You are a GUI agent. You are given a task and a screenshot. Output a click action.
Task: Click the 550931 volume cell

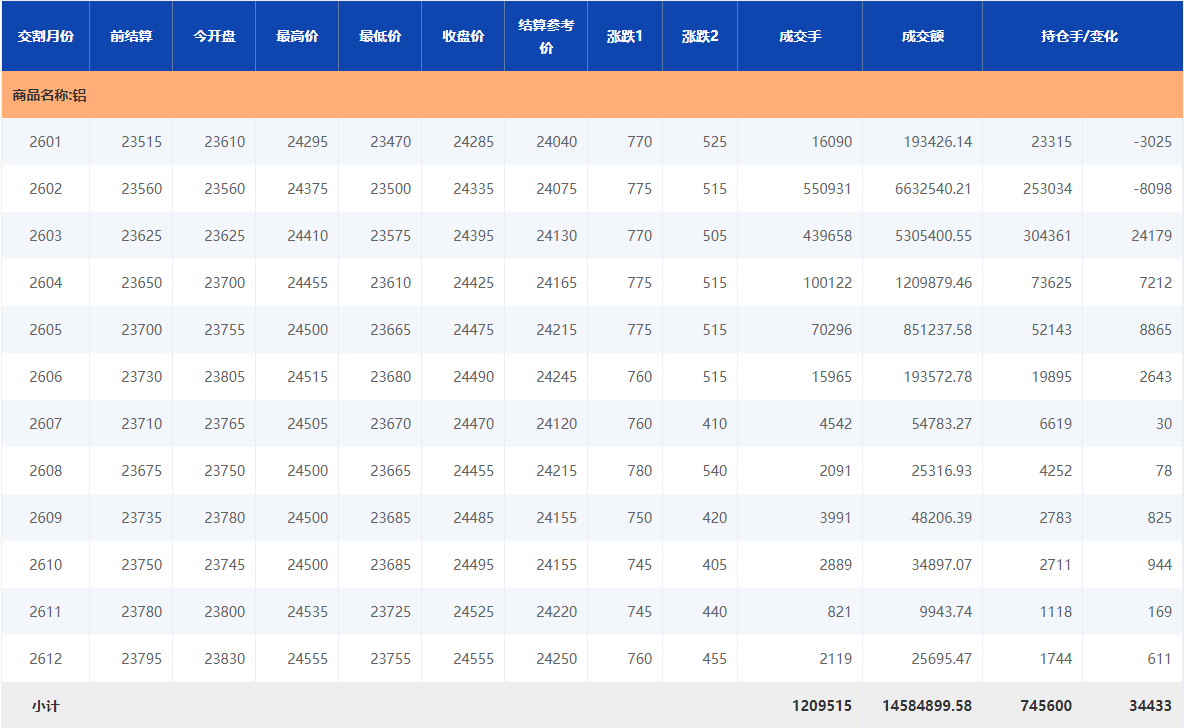click(827, 189)
